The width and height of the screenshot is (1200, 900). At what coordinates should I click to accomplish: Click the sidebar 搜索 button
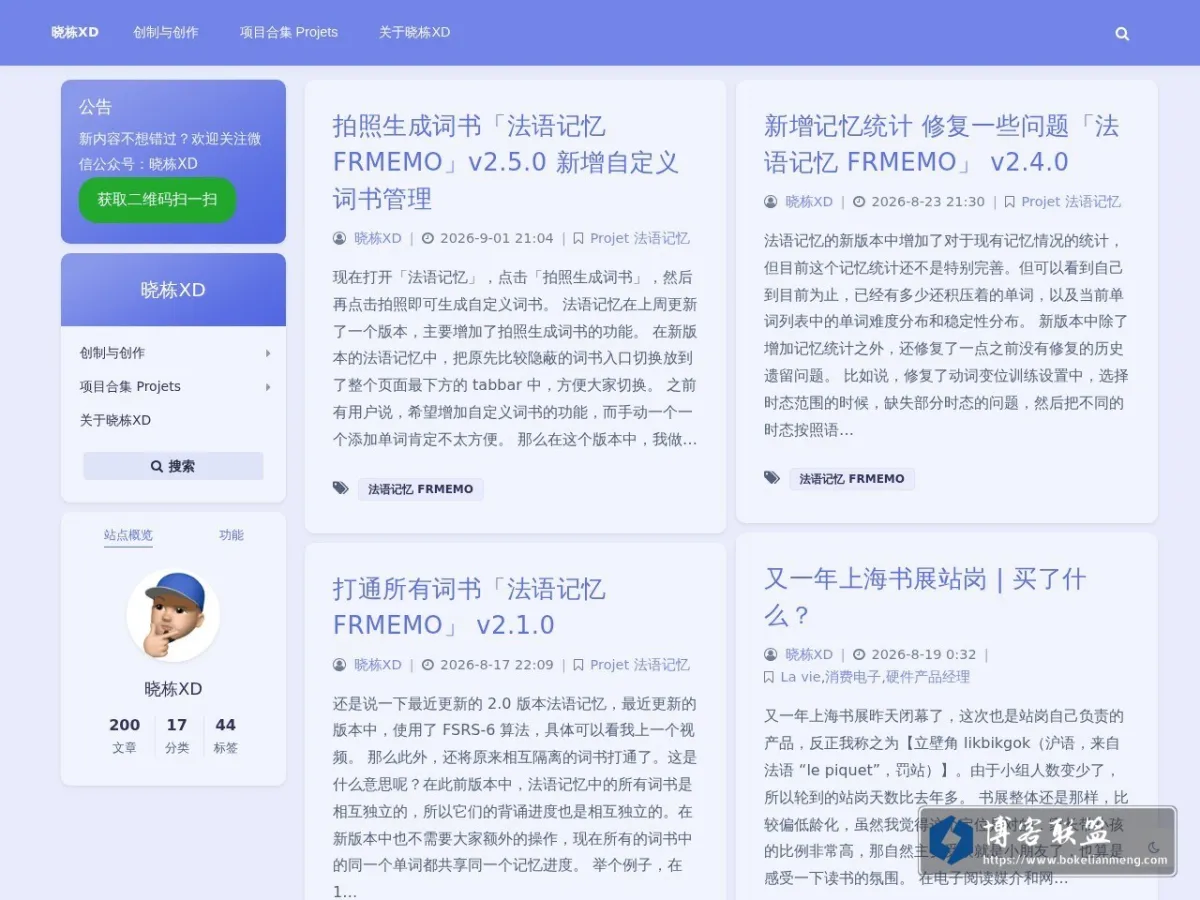point(173,466)
